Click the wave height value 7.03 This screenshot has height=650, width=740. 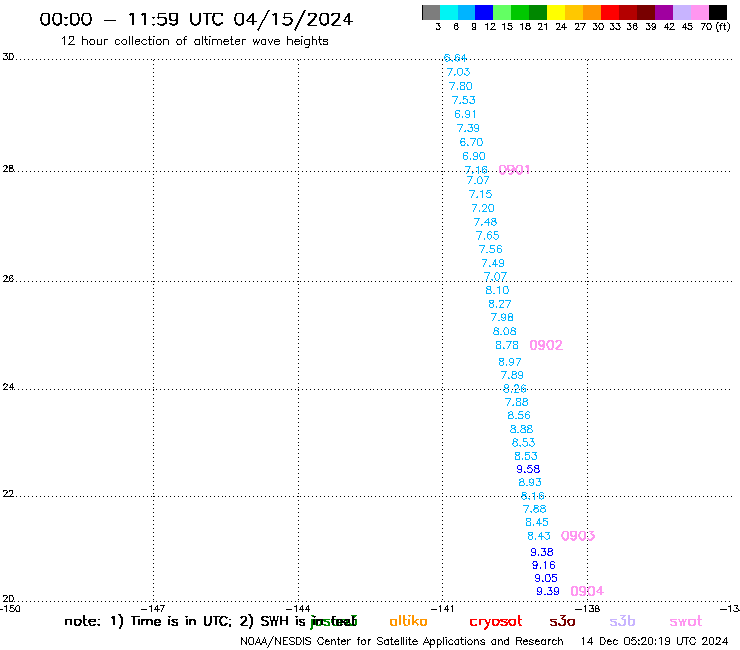[458, 72]
